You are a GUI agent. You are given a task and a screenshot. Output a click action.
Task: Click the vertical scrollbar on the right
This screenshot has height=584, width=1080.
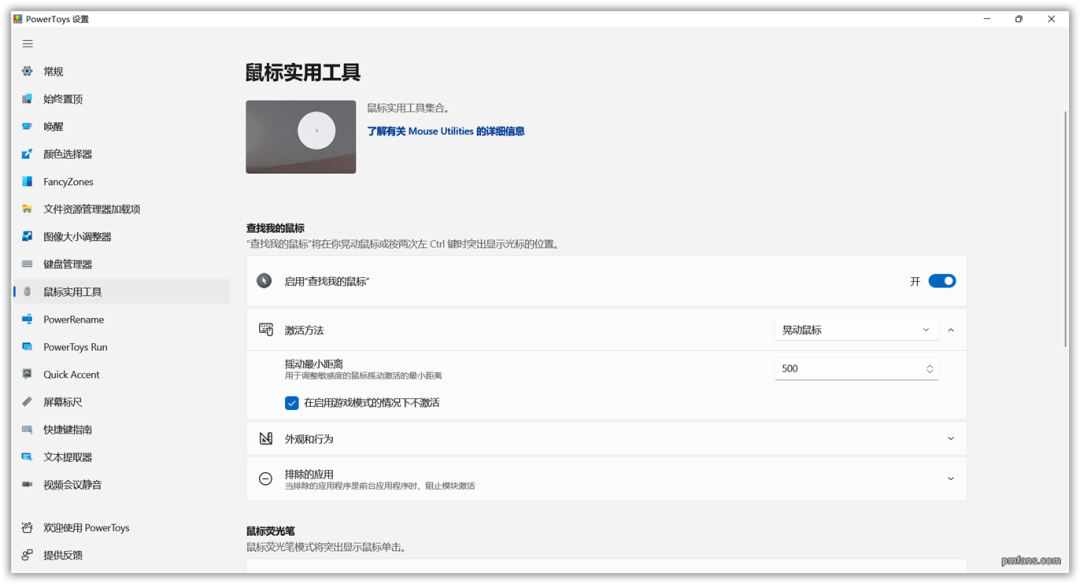click(1065, 229)
